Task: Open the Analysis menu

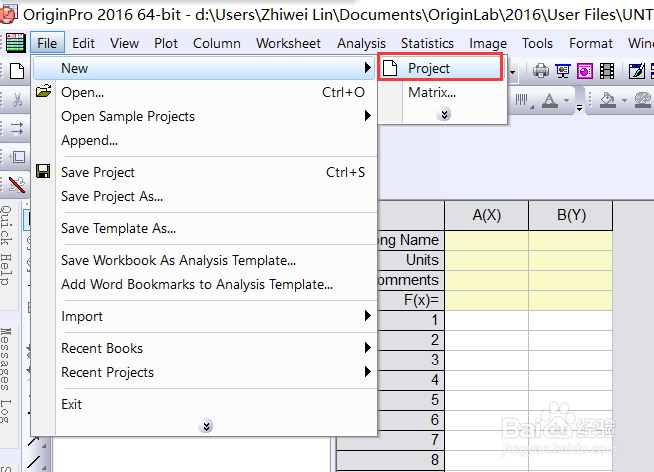Action: (x=361, y=43)
